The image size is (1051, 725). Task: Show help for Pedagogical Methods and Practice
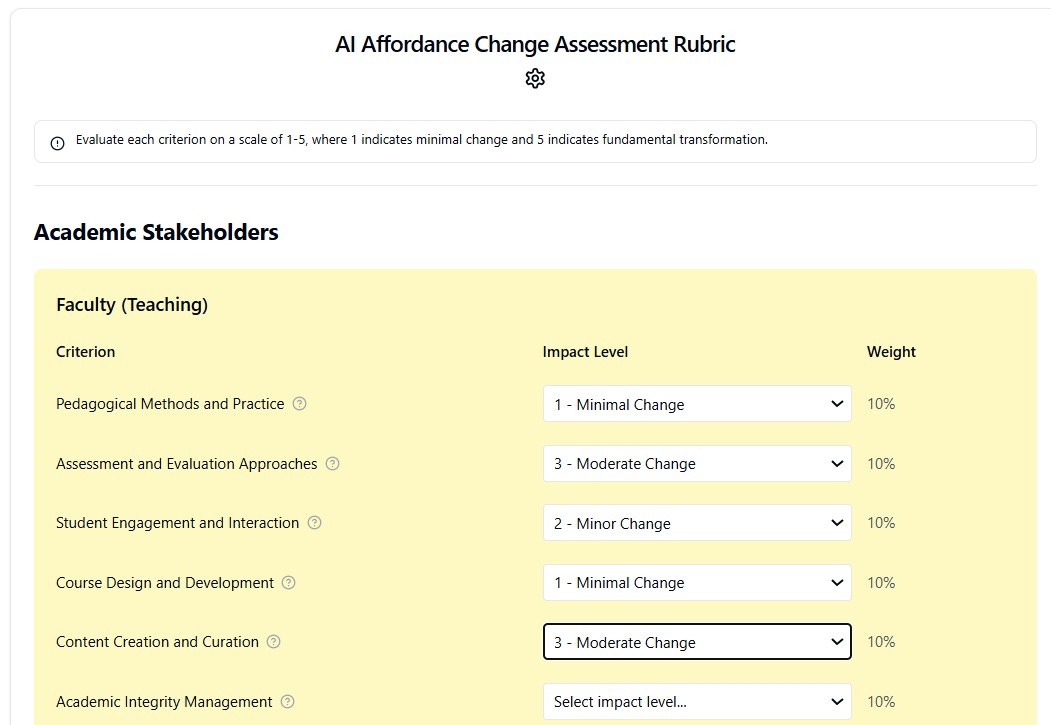pyautogui.click(x=300, y=403)
